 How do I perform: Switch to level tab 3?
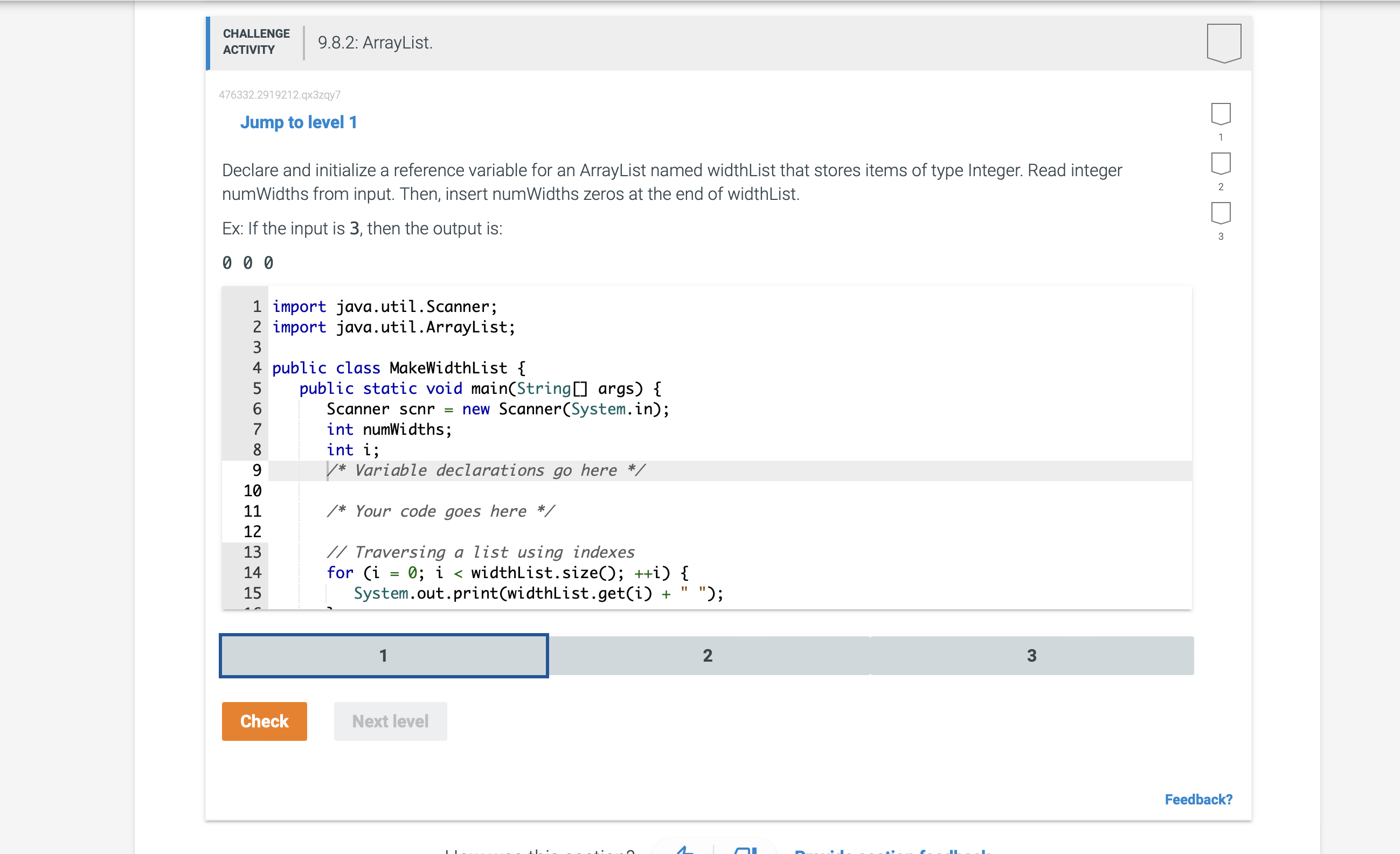(x=1031, y=655)
